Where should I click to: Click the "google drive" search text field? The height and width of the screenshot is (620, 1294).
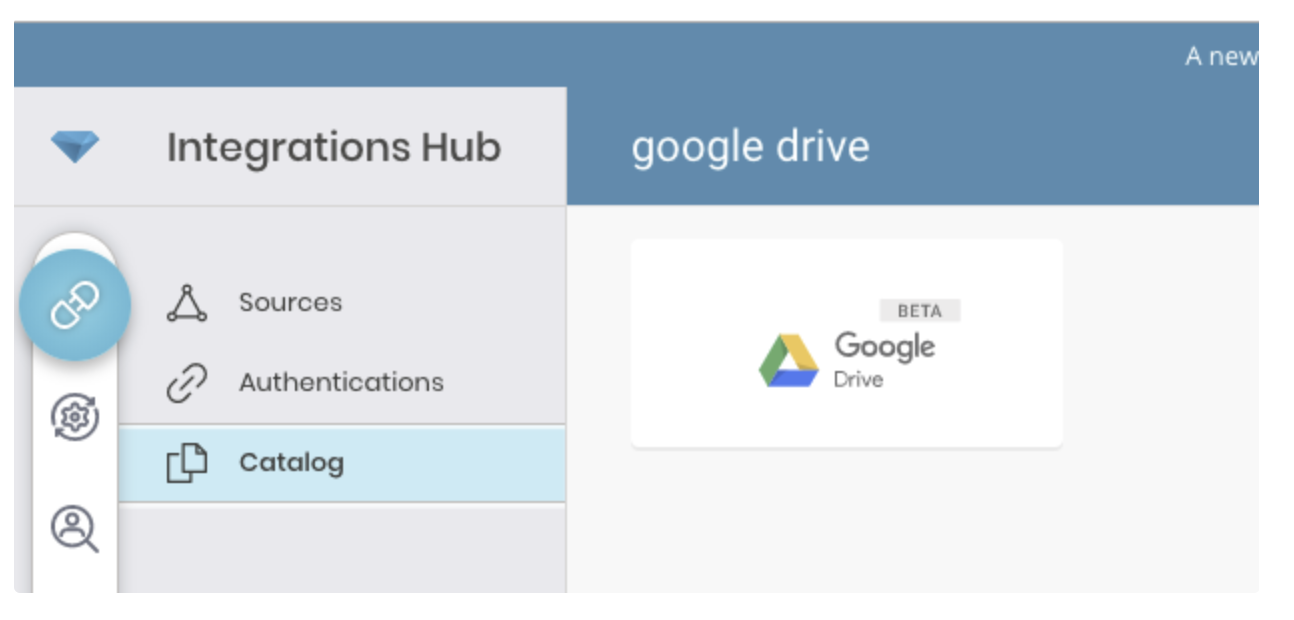750,147
